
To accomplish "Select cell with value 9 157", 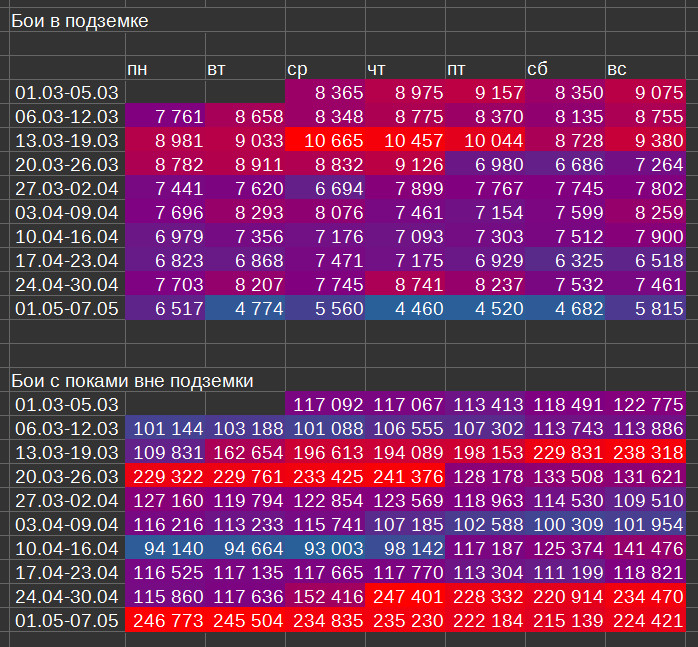I will [485, 93].
